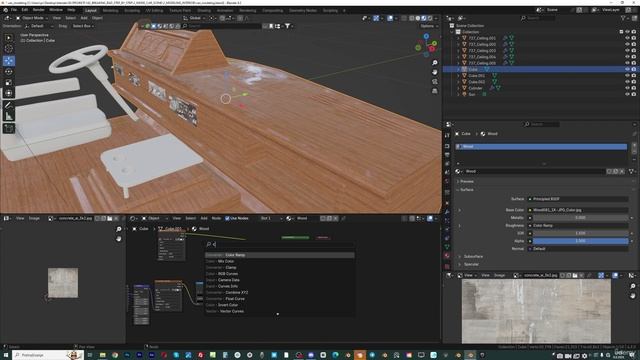Open the Add menu in 3D viewport header
The height and width of the screenshot is (360, 640).
[x=84, y=18]
